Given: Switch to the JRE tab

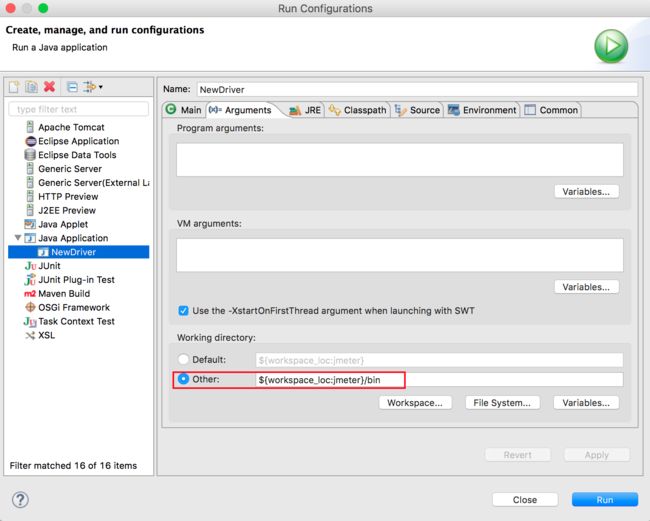Looking at the screenshot, I should [x=306, y=110].
